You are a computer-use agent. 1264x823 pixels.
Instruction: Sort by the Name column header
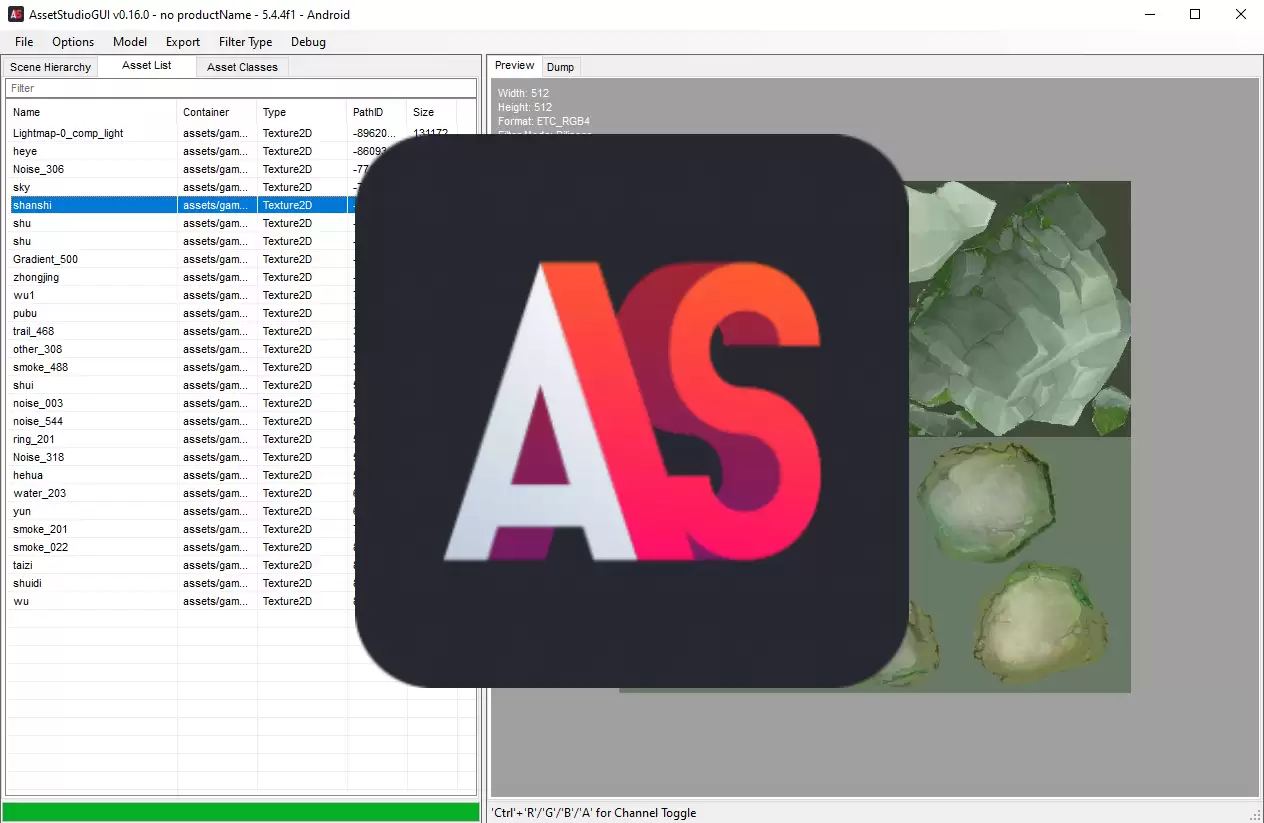click(x=92, y=112)
